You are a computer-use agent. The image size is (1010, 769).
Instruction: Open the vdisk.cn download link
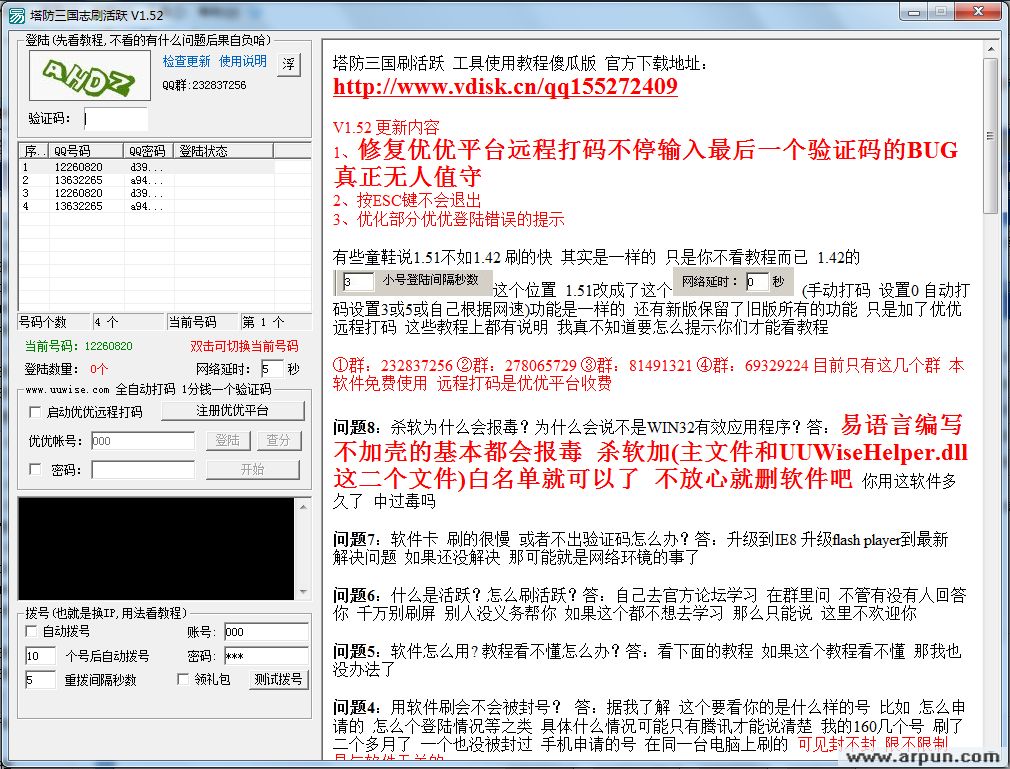505,86
